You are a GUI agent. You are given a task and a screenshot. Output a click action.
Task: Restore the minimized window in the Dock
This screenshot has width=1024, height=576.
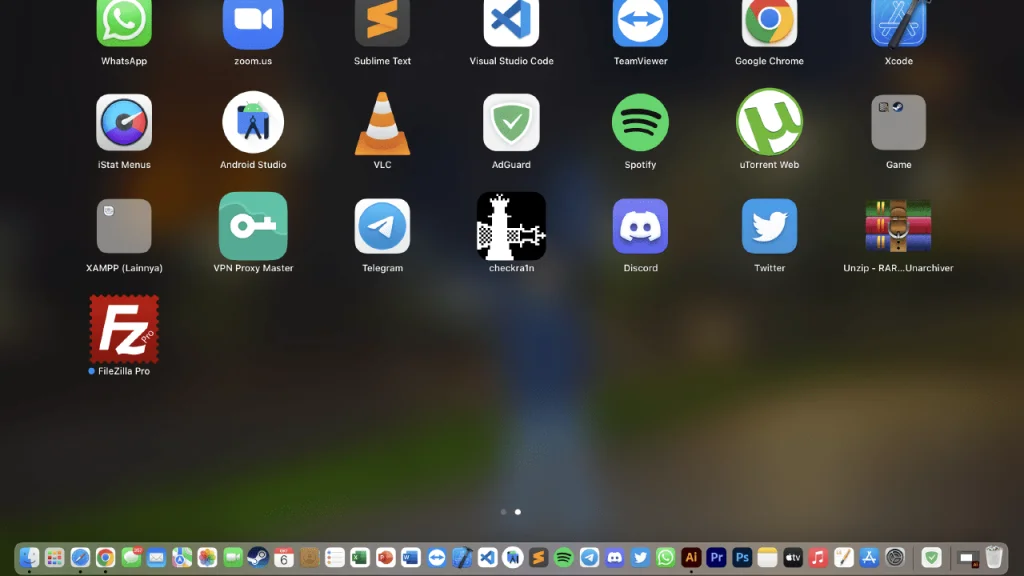coord(968,558)
